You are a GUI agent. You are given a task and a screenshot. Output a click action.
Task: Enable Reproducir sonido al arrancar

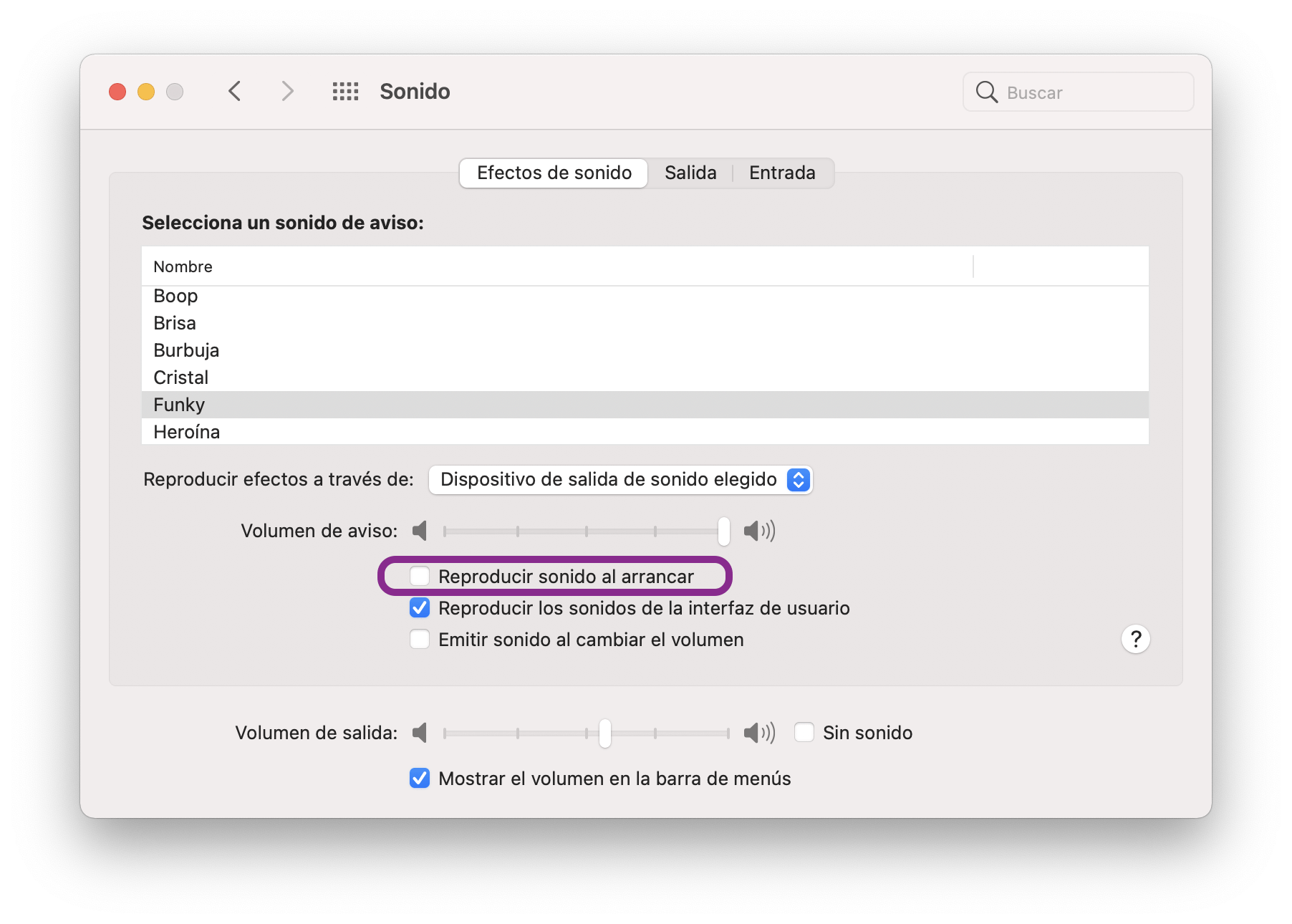(420, 576)
